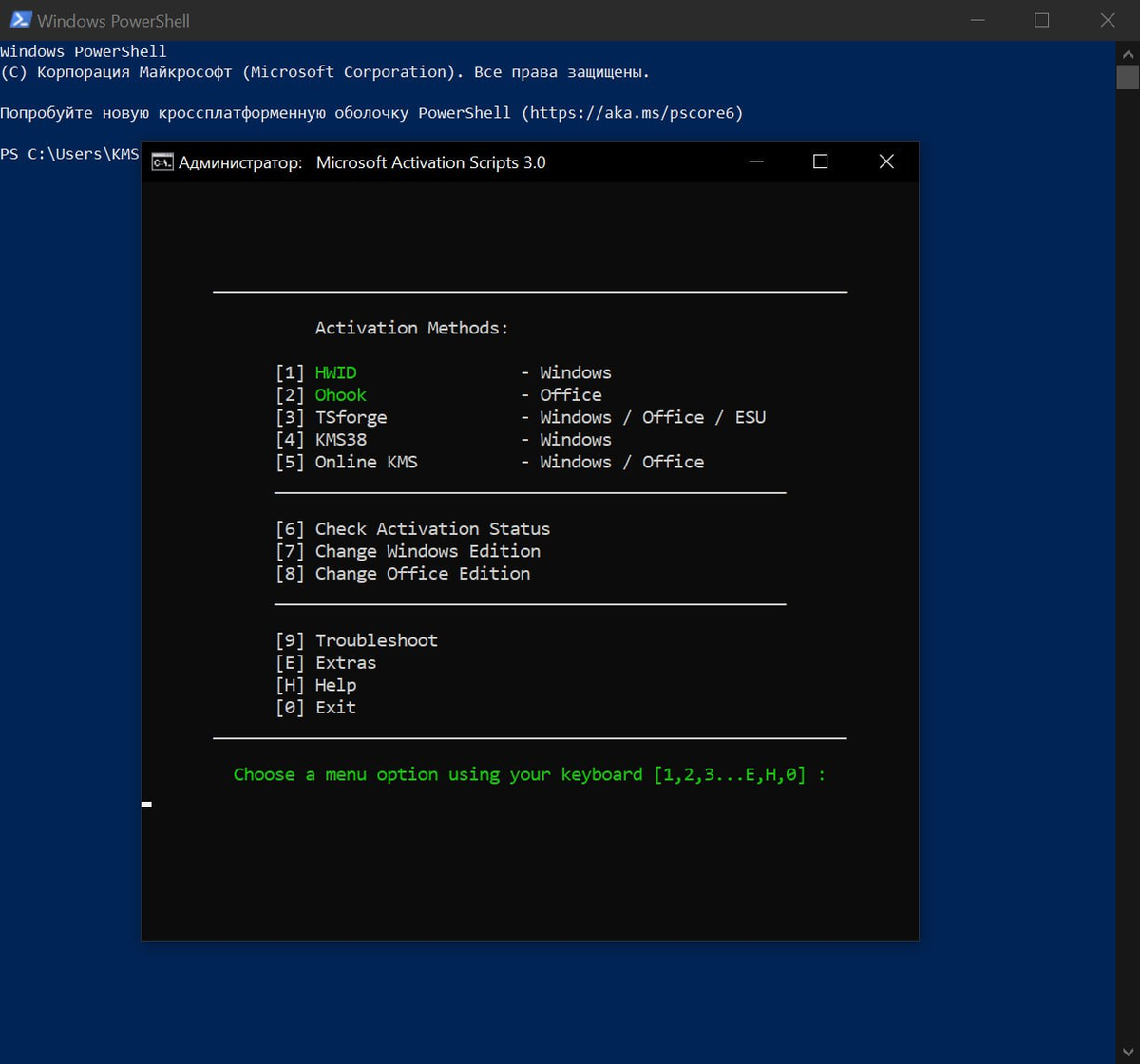Click the blinking input cursor below the prompt
The width and height of the screenshot is (1140, 1064).
point(146,804)
